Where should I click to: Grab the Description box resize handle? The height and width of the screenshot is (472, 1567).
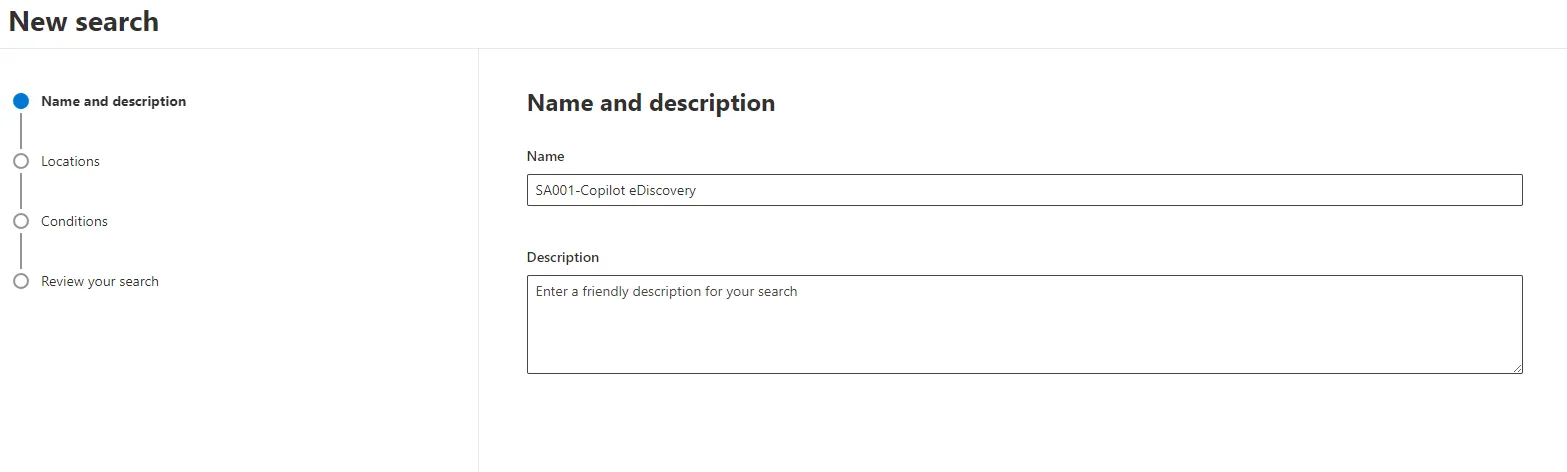[x=1517, y=368]
